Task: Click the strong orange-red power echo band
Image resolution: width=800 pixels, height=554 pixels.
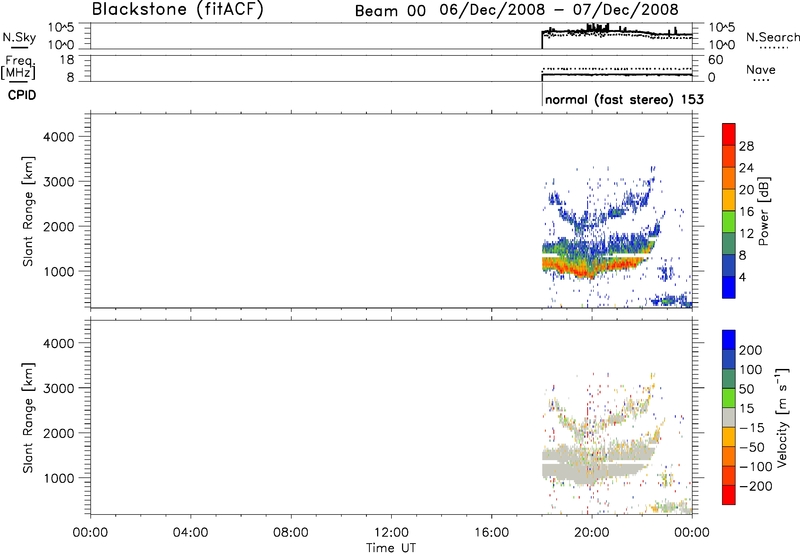Action: 594,265
